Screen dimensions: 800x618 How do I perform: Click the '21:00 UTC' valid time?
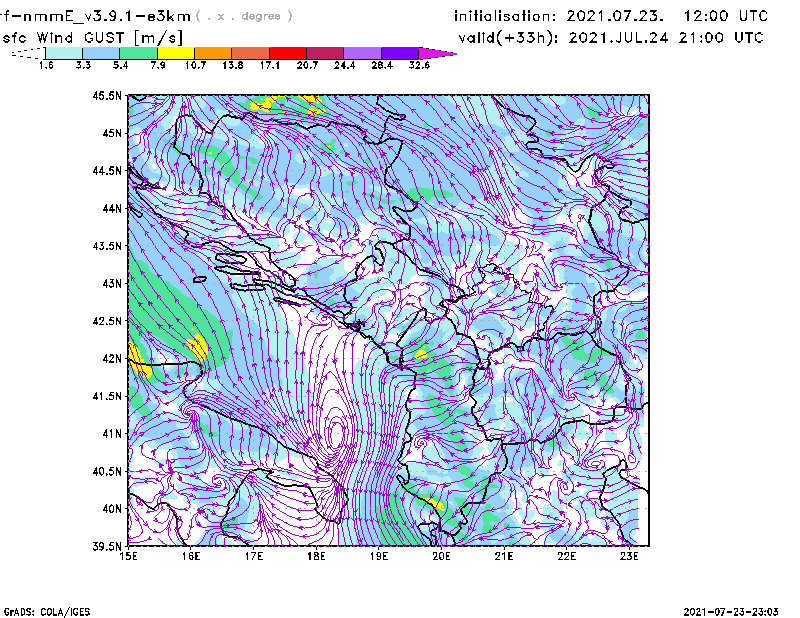(721, 38)
